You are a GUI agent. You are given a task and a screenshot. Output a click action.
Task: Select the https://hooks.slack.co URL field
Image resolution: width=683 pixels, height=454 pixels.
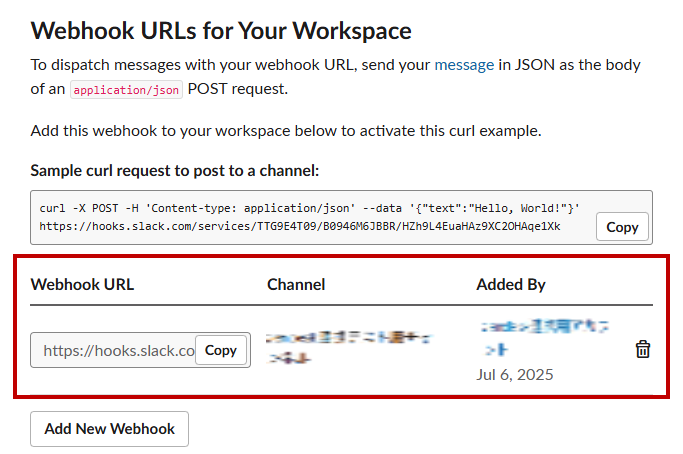click(140, 350)
